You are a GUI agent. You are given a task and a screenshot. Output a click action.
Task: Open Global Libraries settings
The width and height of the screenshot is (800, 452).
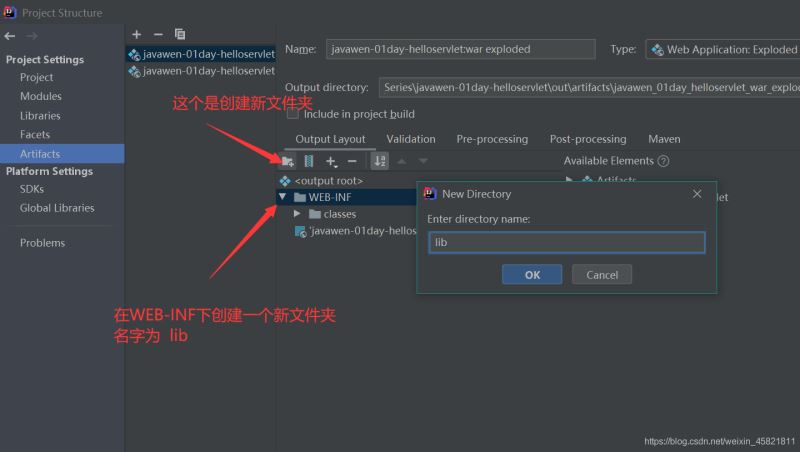coord(57,208)
